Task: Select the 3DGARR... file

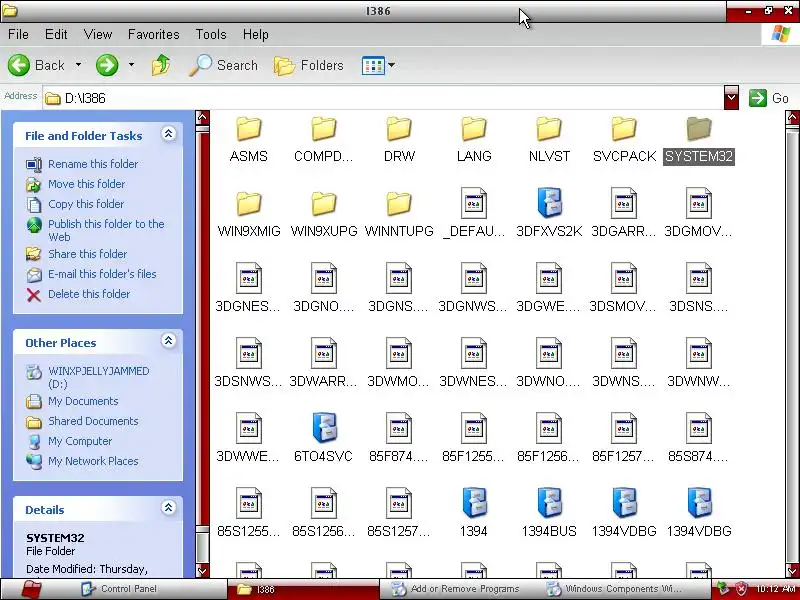Action: point(624,214)
